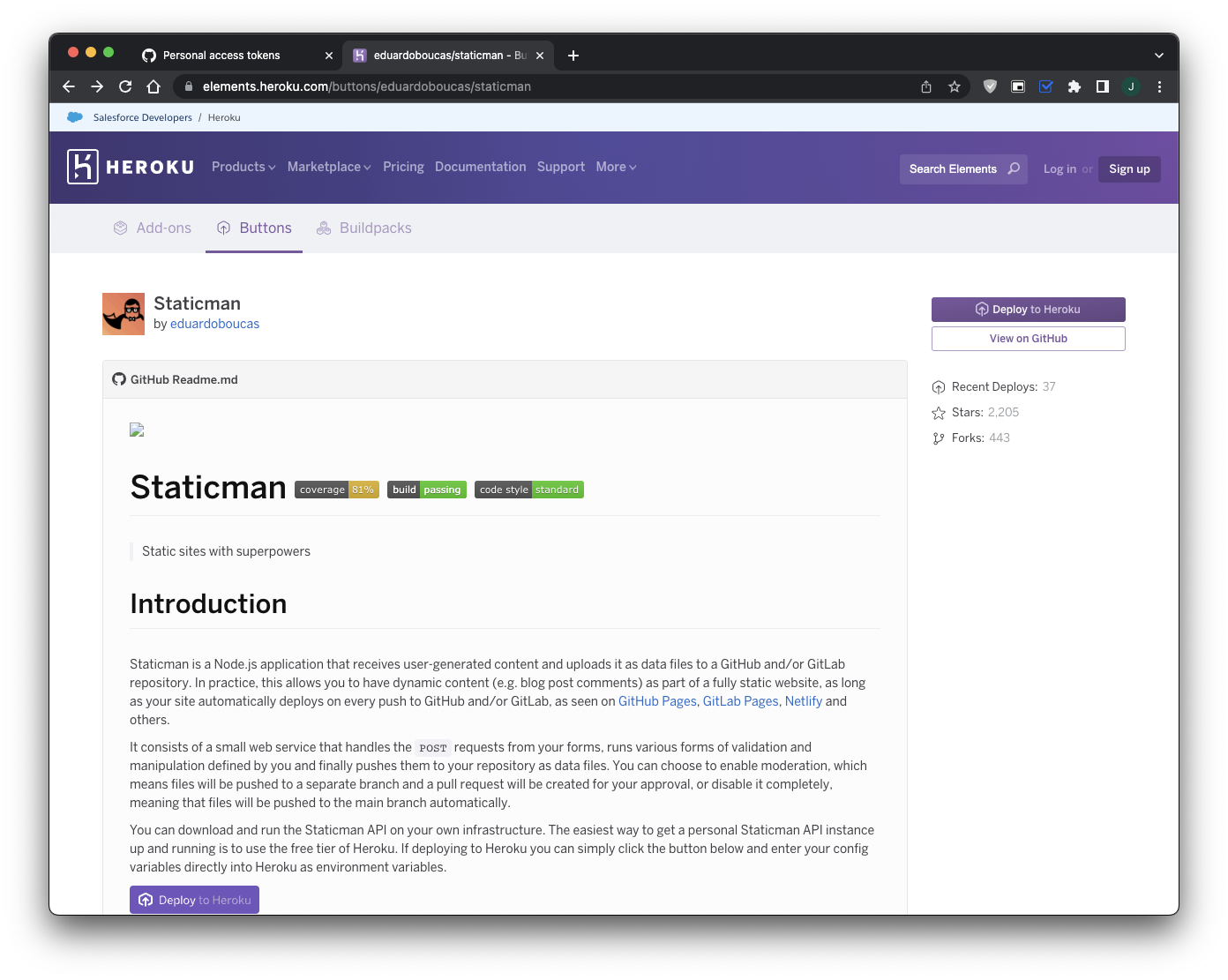1228x980 pixels.
Task: Click the Salesforce cloud logo
Action: coord(75,117)
